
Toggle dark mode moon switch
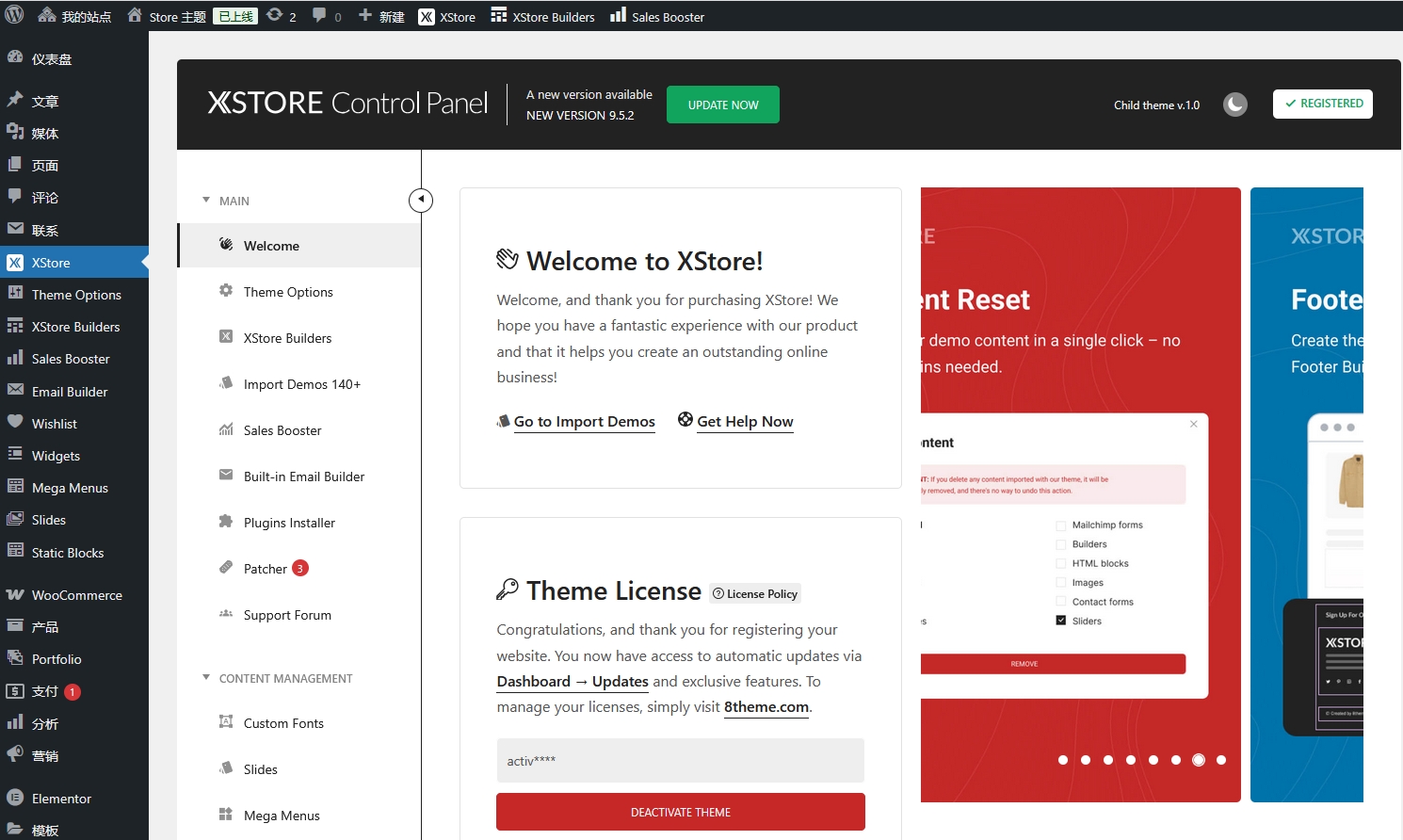[1234, 105]
